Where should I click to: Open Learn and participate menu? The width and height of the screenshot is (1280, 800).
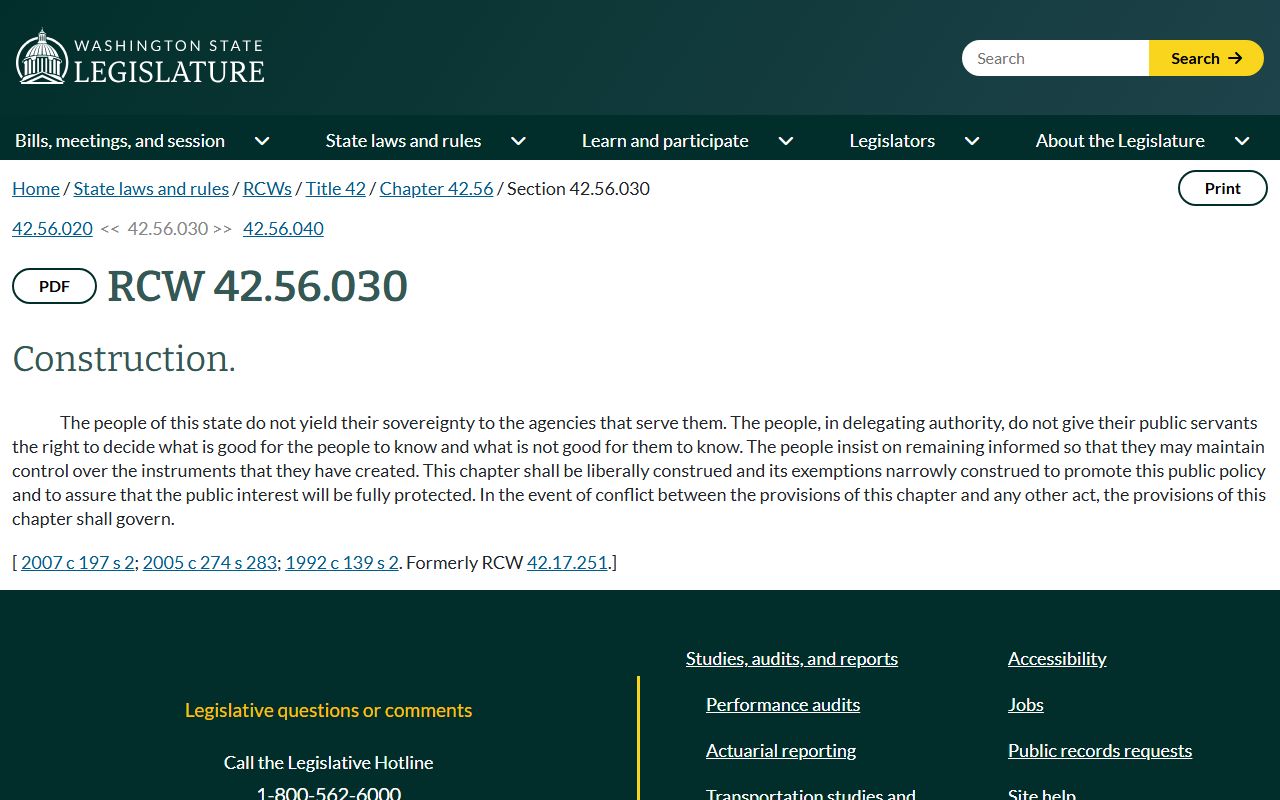[x=665, y=141]
